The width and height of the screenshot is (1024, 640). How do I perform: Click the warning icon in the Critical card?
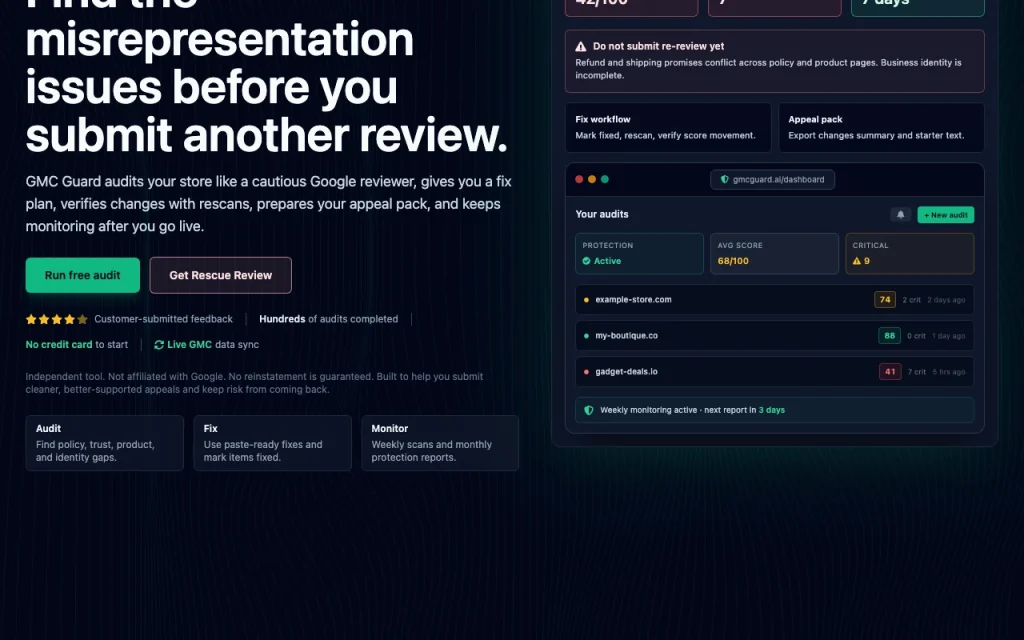click(x=857, y=261)
